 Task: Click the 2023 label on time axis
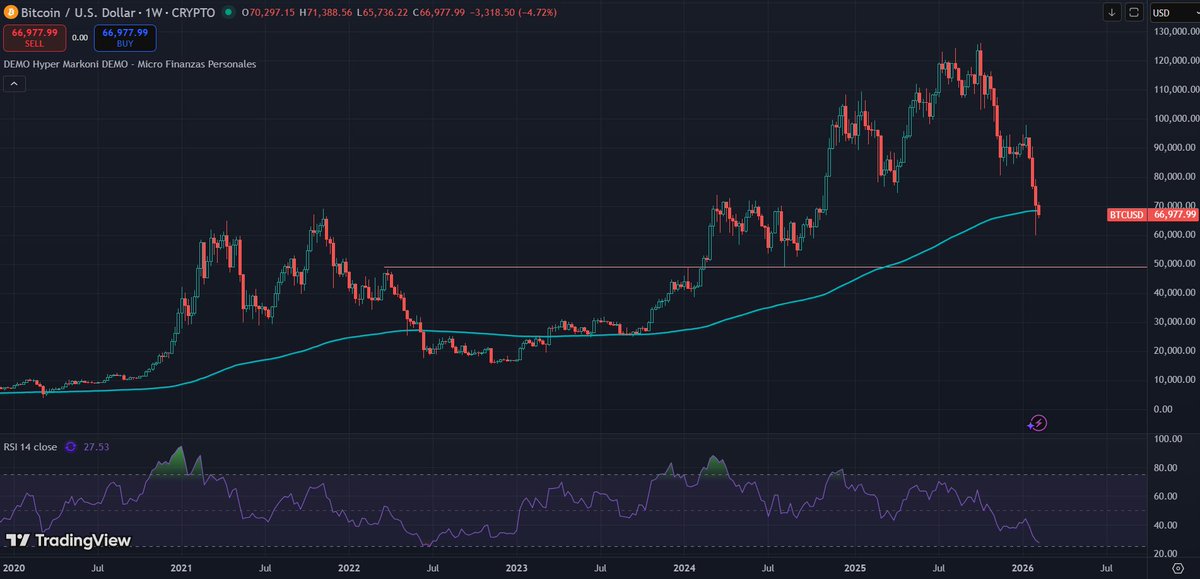tap(516, 566)
